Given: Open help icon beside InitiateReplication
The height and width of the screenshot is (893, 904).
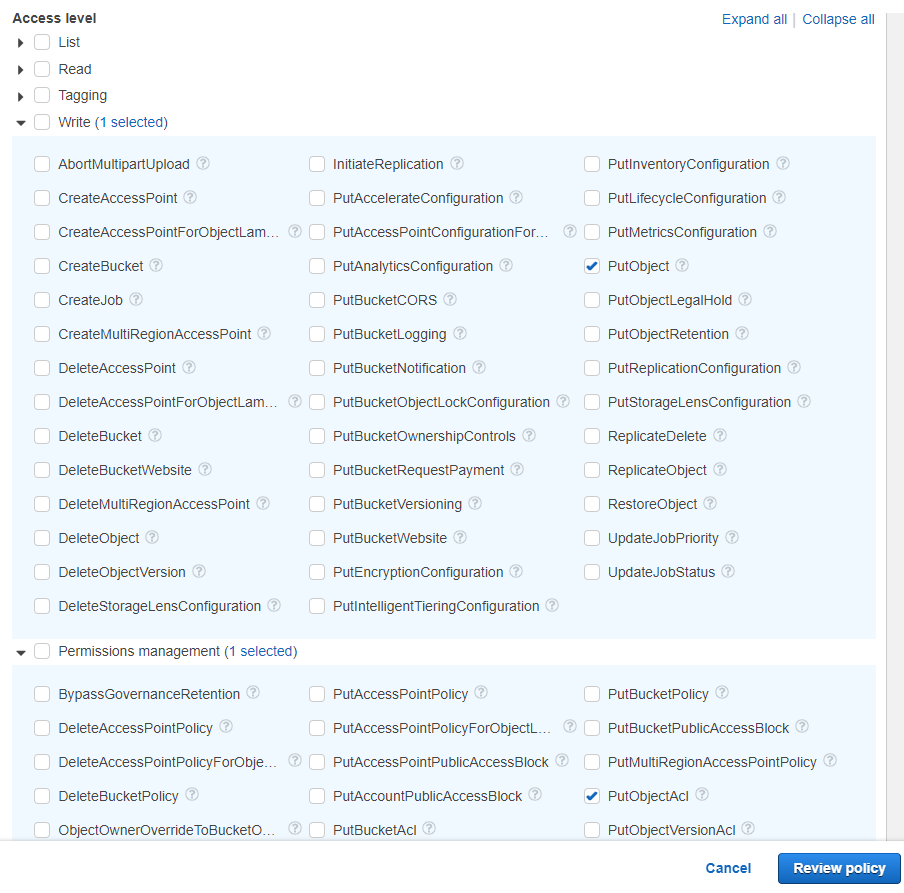Looking at the screenshot, I should [457, 164].
